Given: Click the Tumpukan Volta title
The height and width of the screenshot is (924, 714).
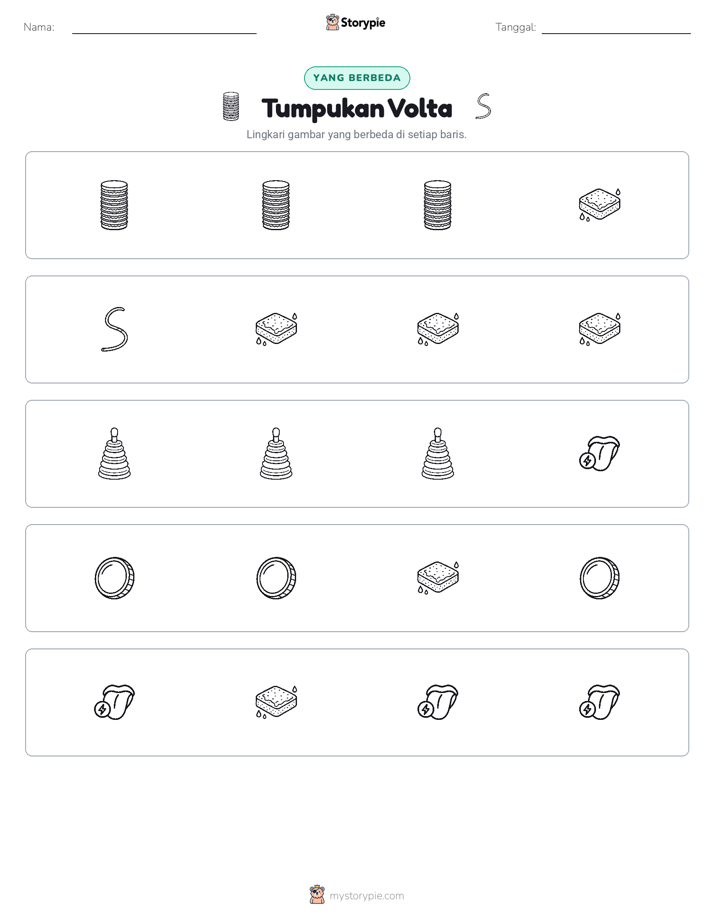Looking at the screenshot, I should pyautogui.click(x=357, y=108).
